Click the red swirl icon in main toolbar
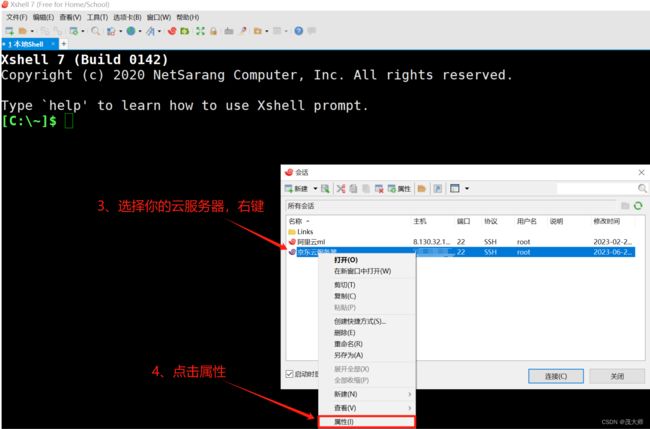The height and width of the screenshot is (429, 650). point(172,31)
